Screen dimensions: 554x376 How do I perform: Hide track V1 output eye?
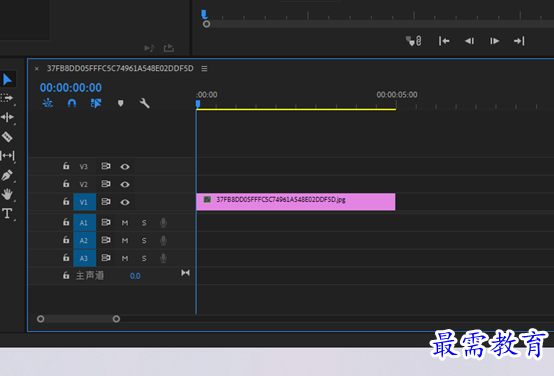tap(125, 202)
